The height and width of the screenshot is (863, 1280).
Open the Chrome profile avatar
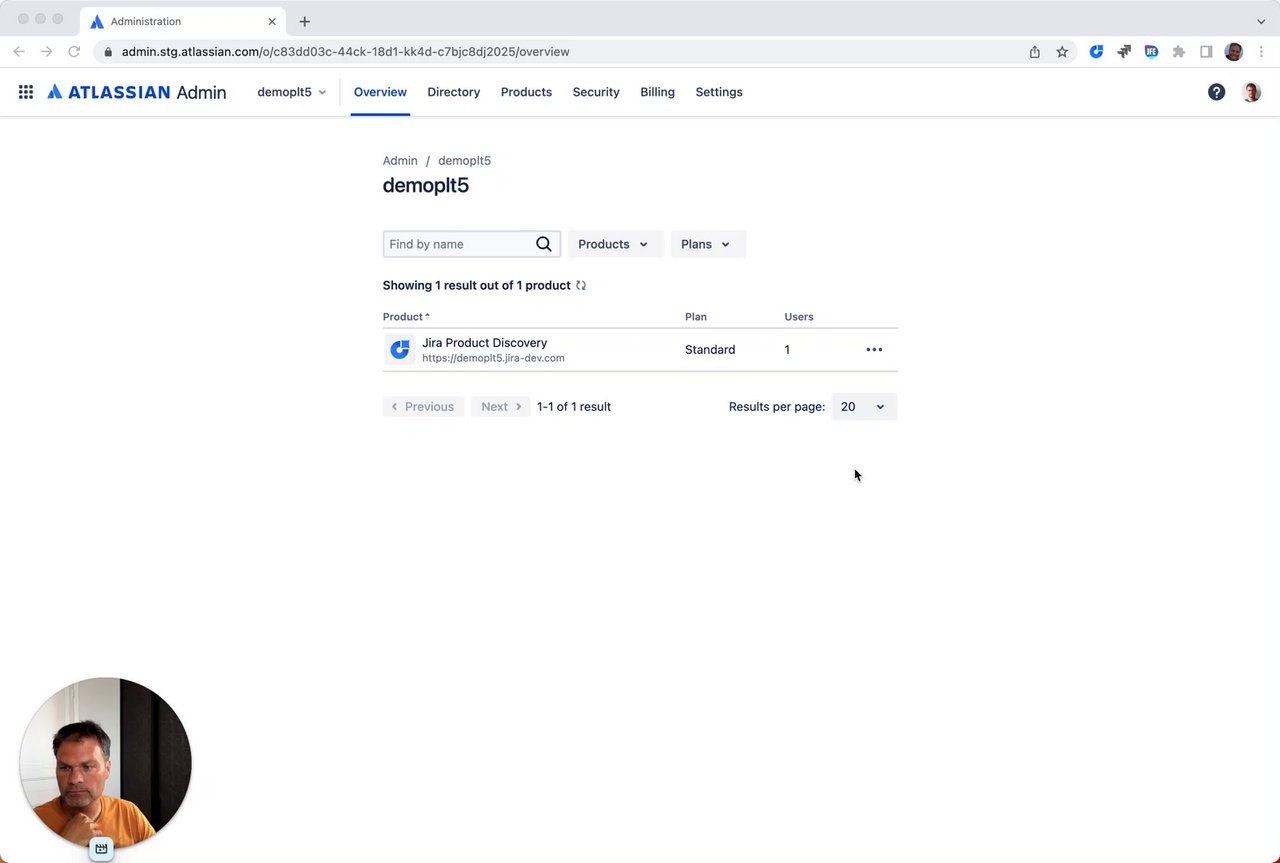1234,51
